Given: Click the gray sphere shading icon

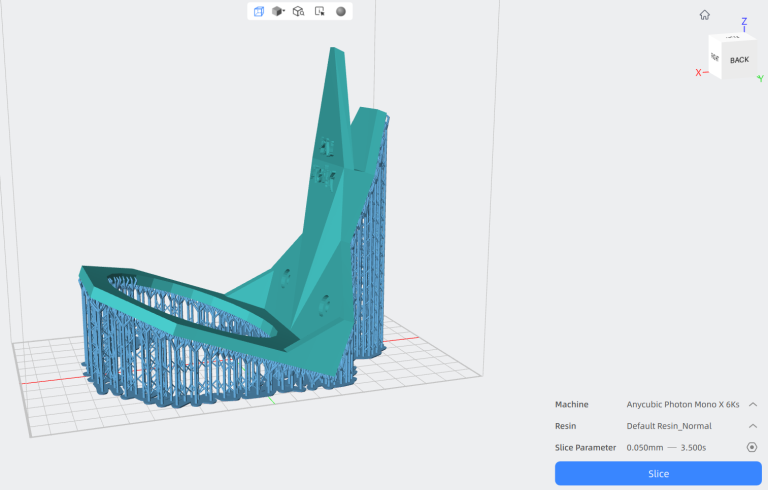Looking at the screenshot, I should (x=341, y=11).
